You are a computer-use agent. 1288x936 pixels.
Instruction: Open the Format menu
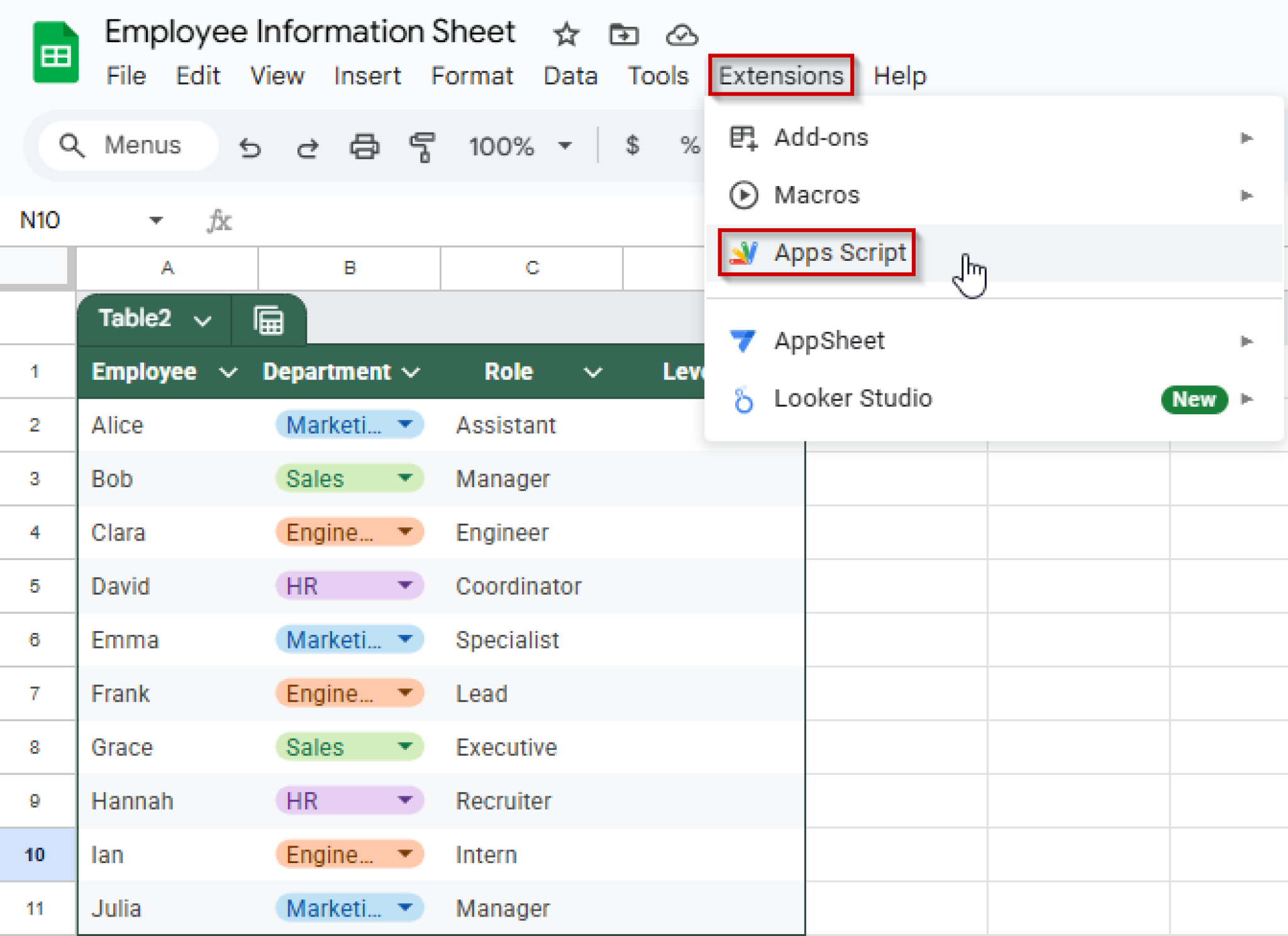coord(473,75)
